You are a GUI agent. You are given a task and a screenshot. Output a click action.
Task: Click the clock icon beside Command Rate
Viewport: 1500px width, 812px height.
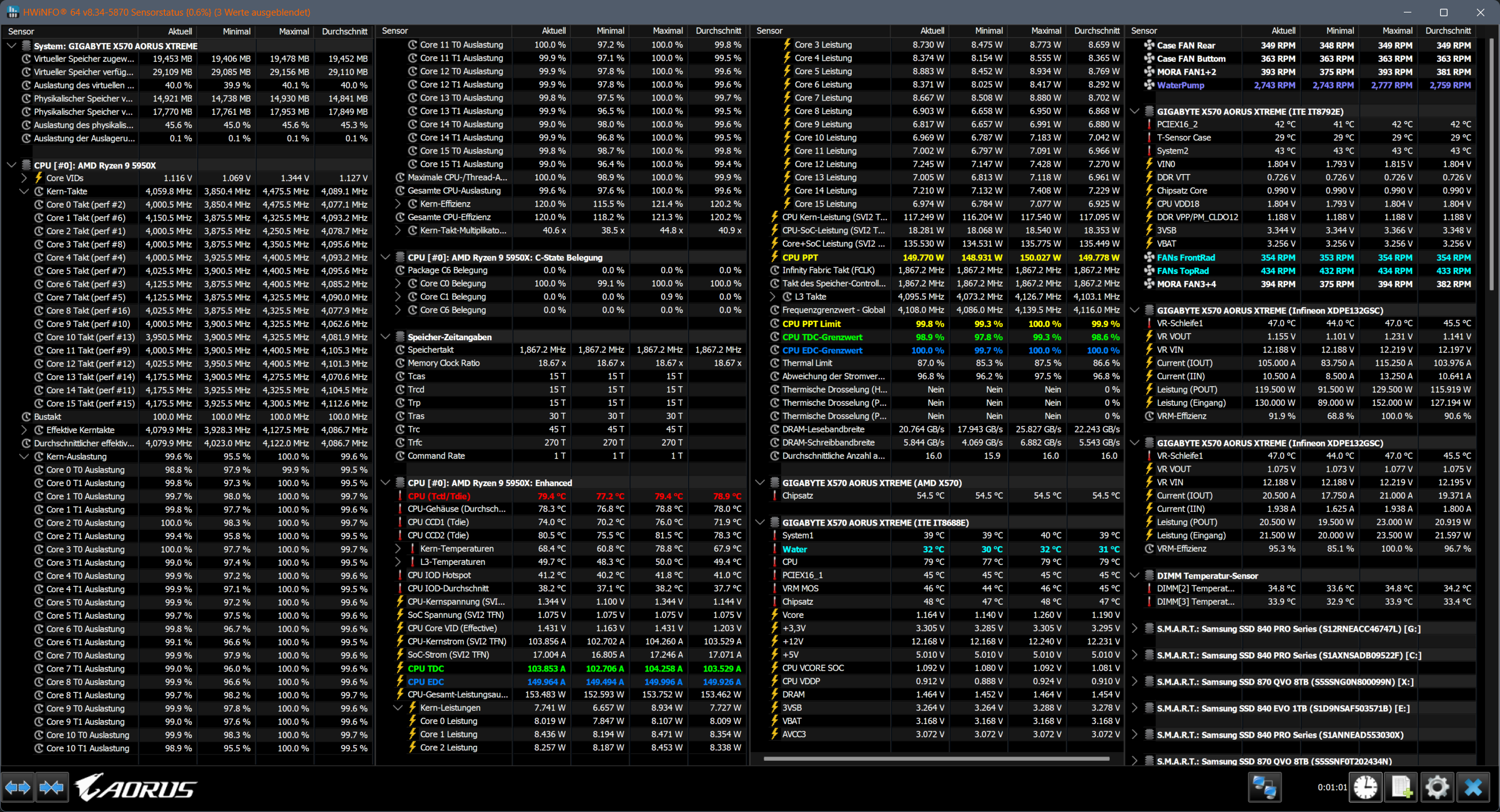coord(400,456)
